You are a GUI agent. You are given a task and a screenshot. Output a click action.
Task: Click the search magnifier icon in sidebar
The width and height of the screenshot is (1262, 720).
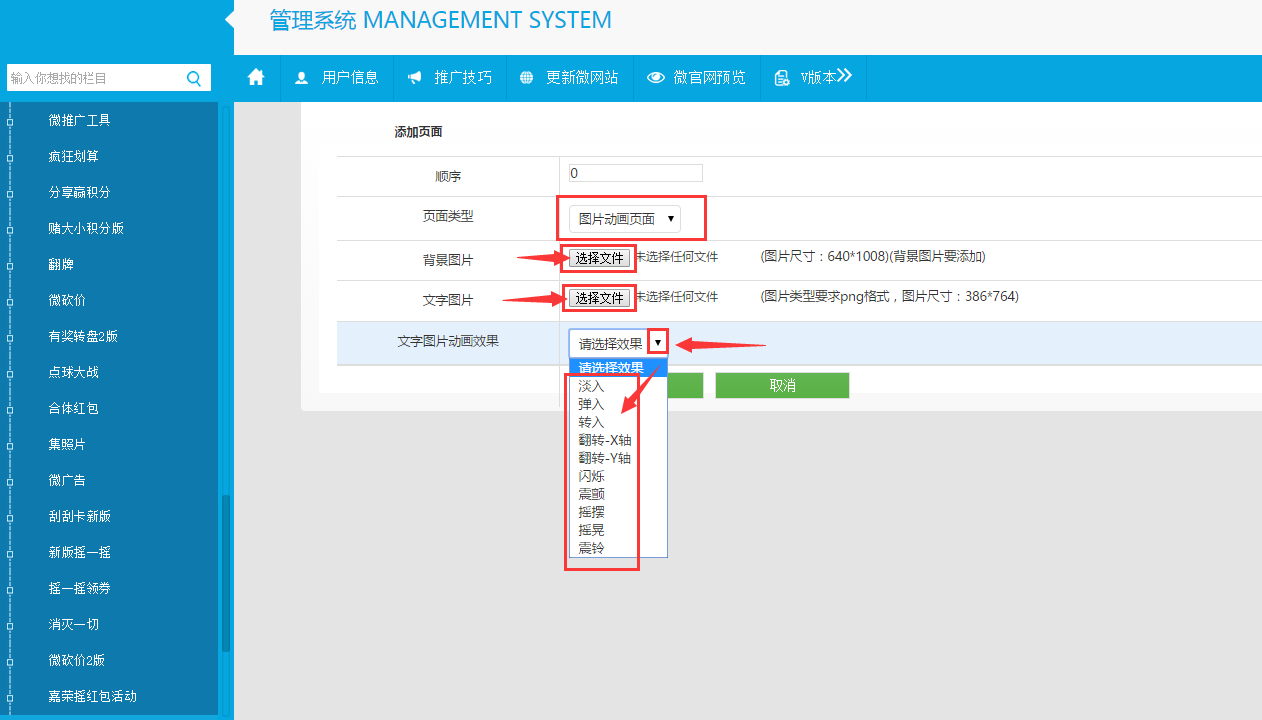(x=194, y=78)
